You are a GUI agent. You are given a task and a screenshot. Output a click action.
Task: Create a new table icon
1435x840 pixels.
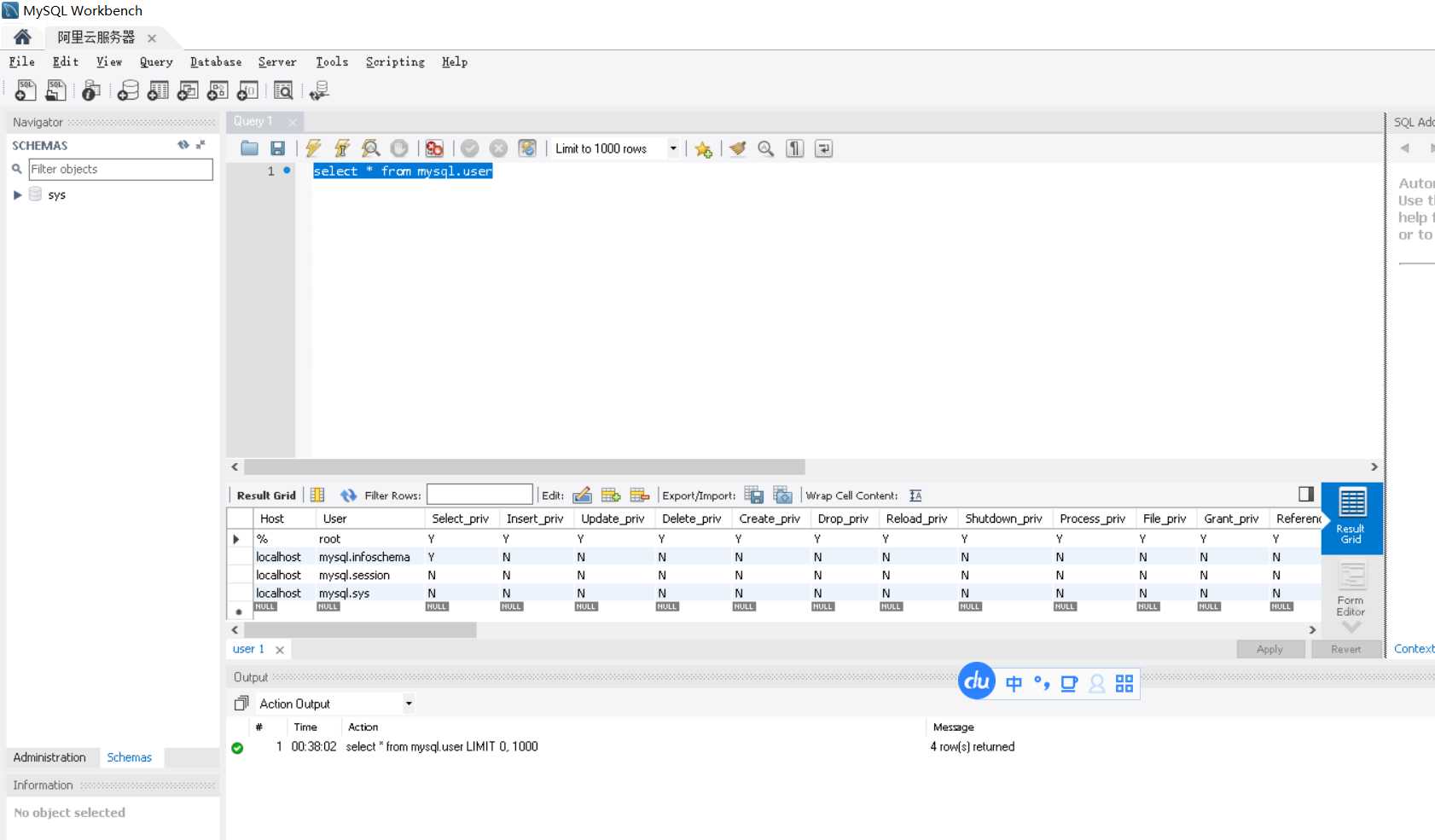click(158, 90)
